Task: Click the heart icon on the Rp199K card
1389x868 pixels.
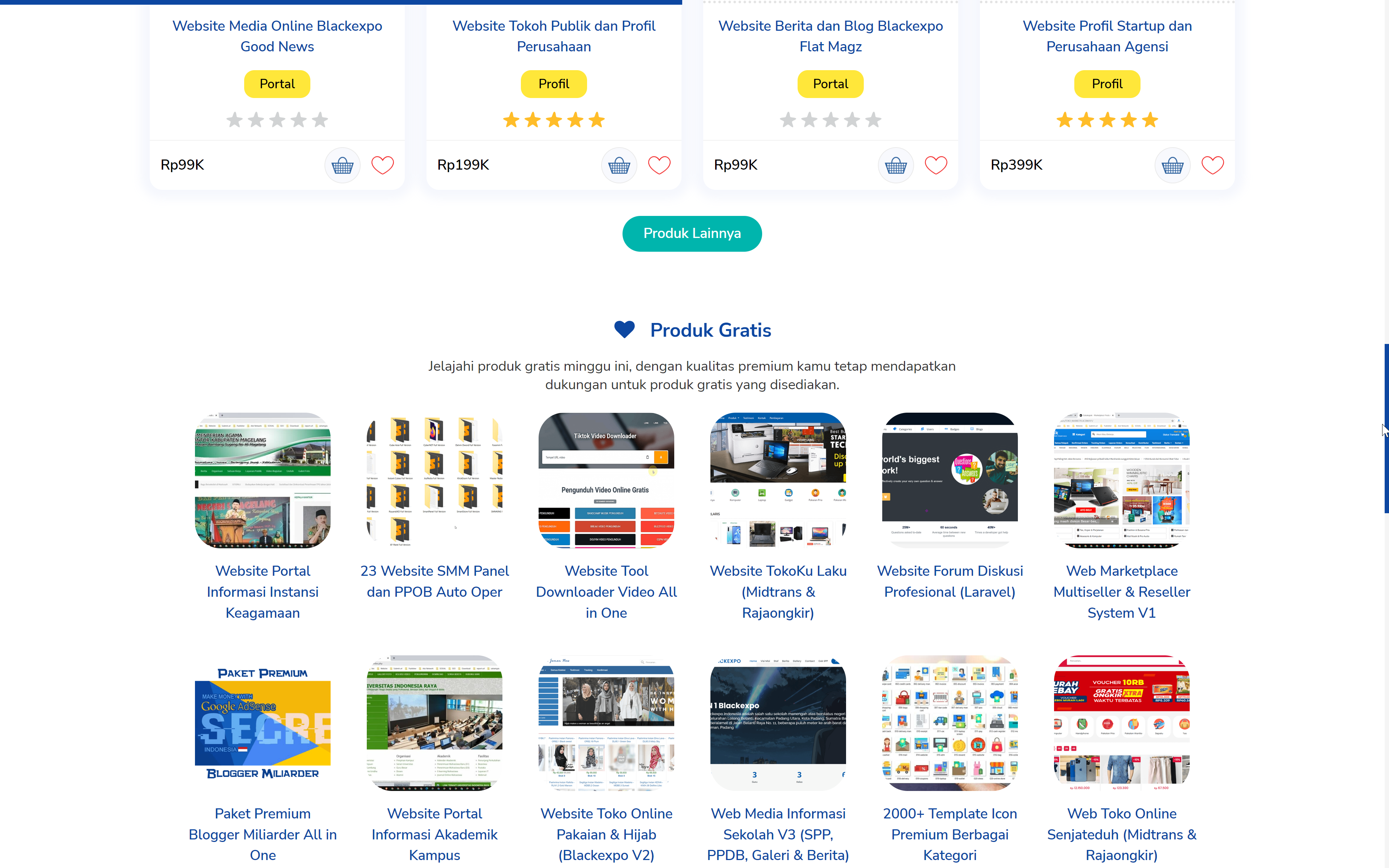Action: [x=659, y=165]
